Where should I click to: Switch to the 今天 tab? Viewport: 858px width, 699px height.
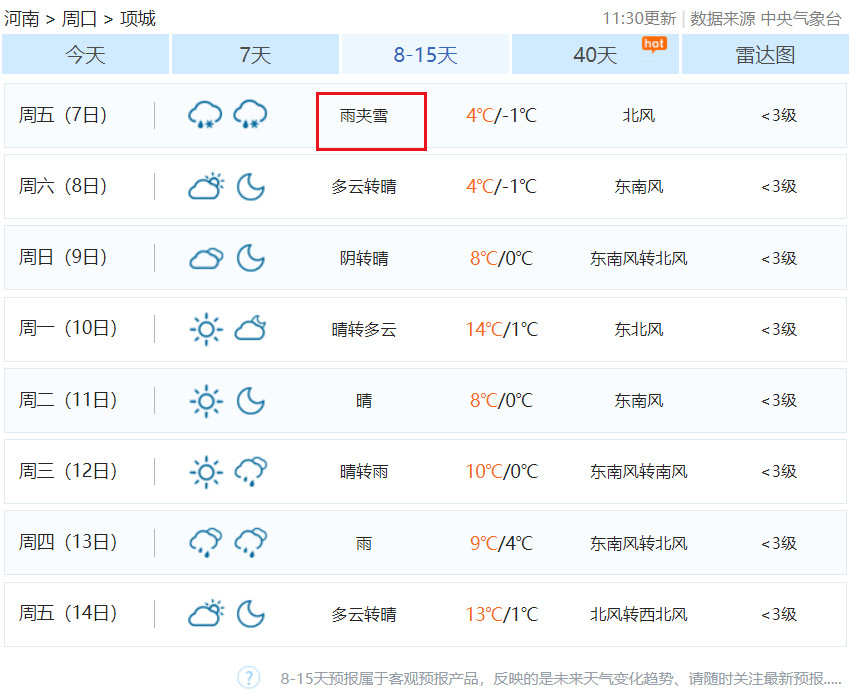[x=85, y=55]
